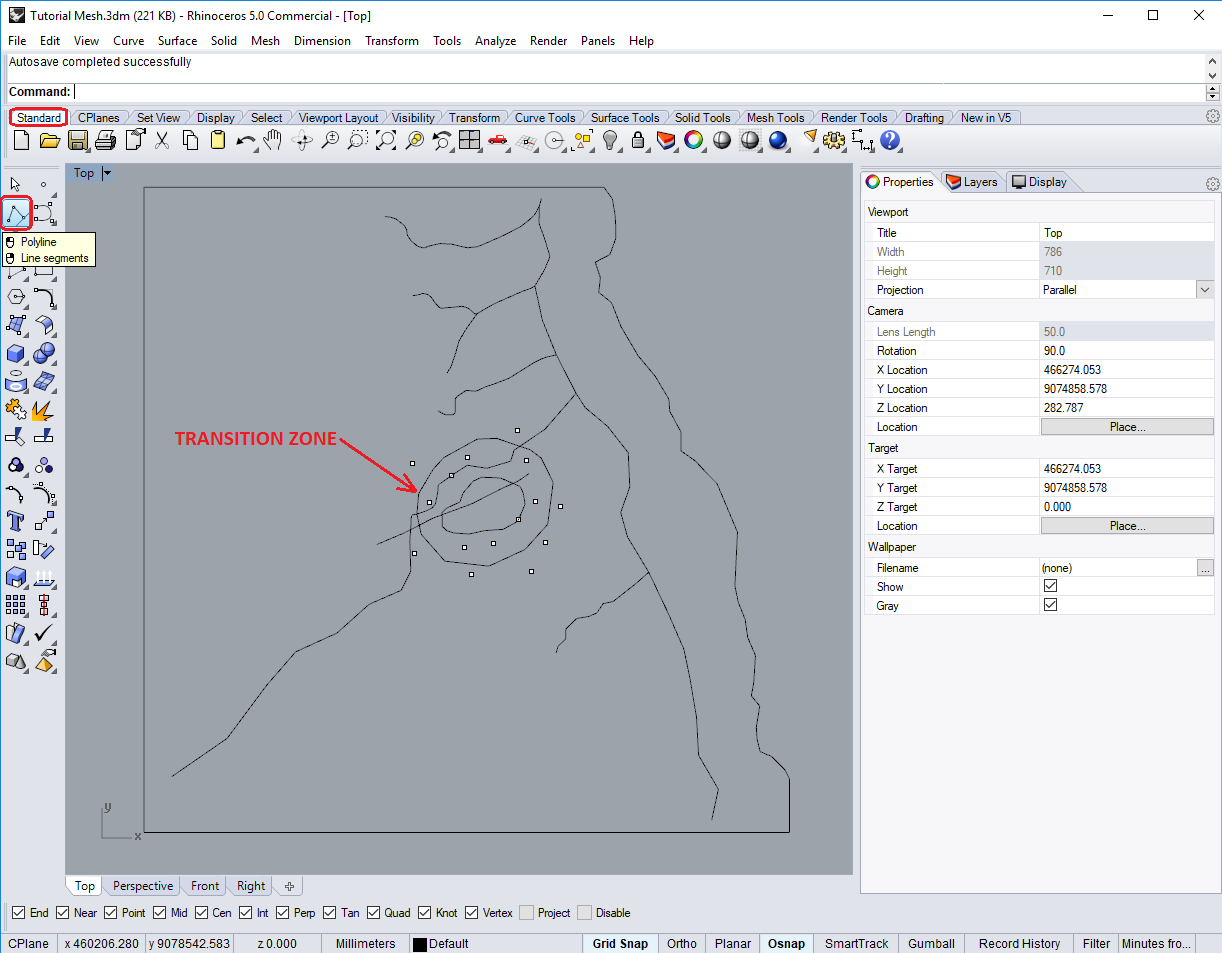Click the 4 Viewports layout icon
The height and width of the screenshot is (953, 1222).
coord(470,141)
